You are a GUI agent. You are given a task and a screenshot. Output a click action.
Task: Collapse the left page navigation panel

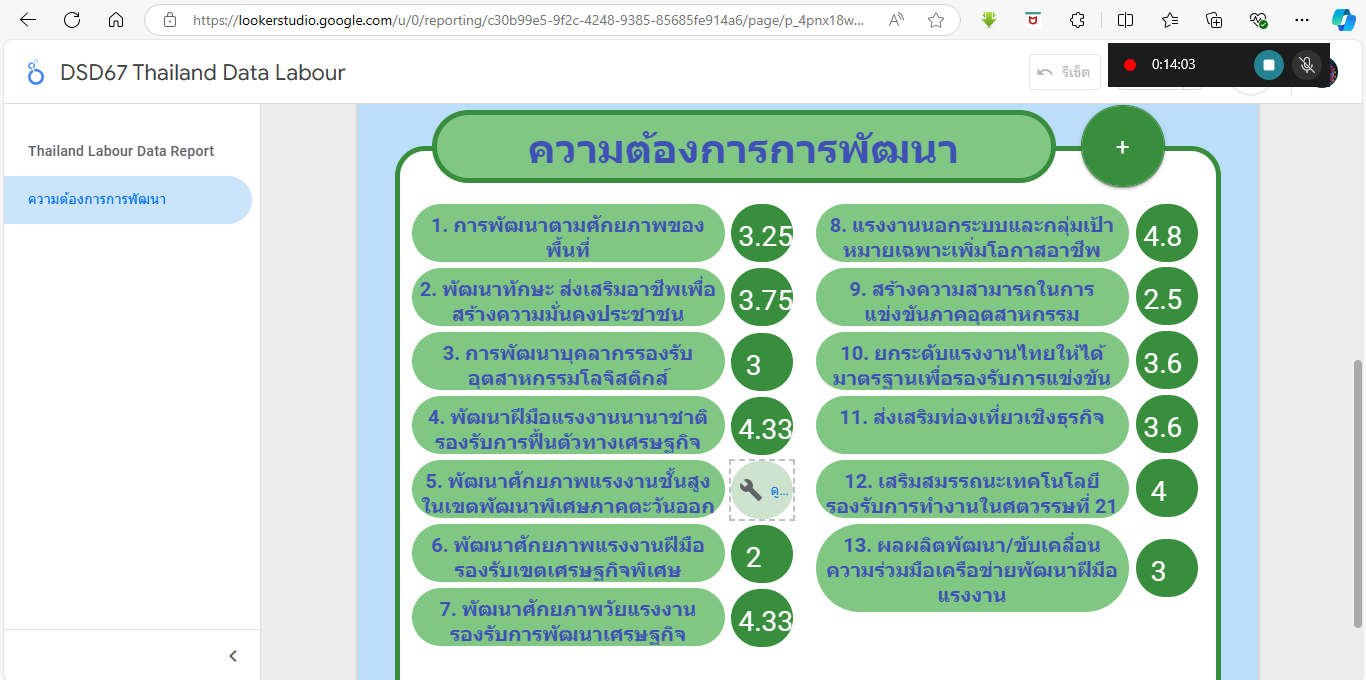[x=233, y=656]
